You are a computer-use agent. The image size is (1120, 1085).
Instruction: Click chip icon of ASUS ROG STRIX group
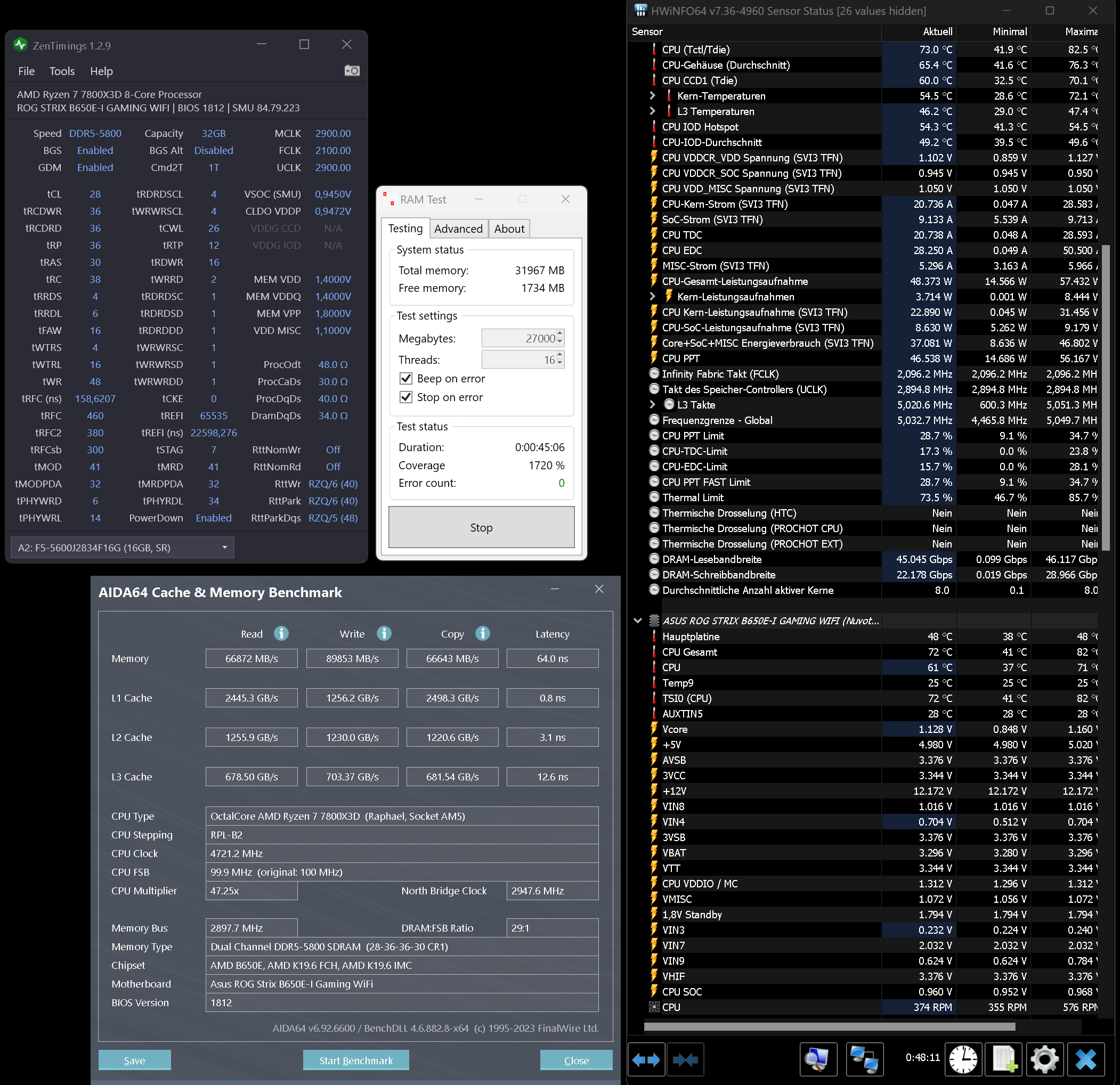click(654, 621)
